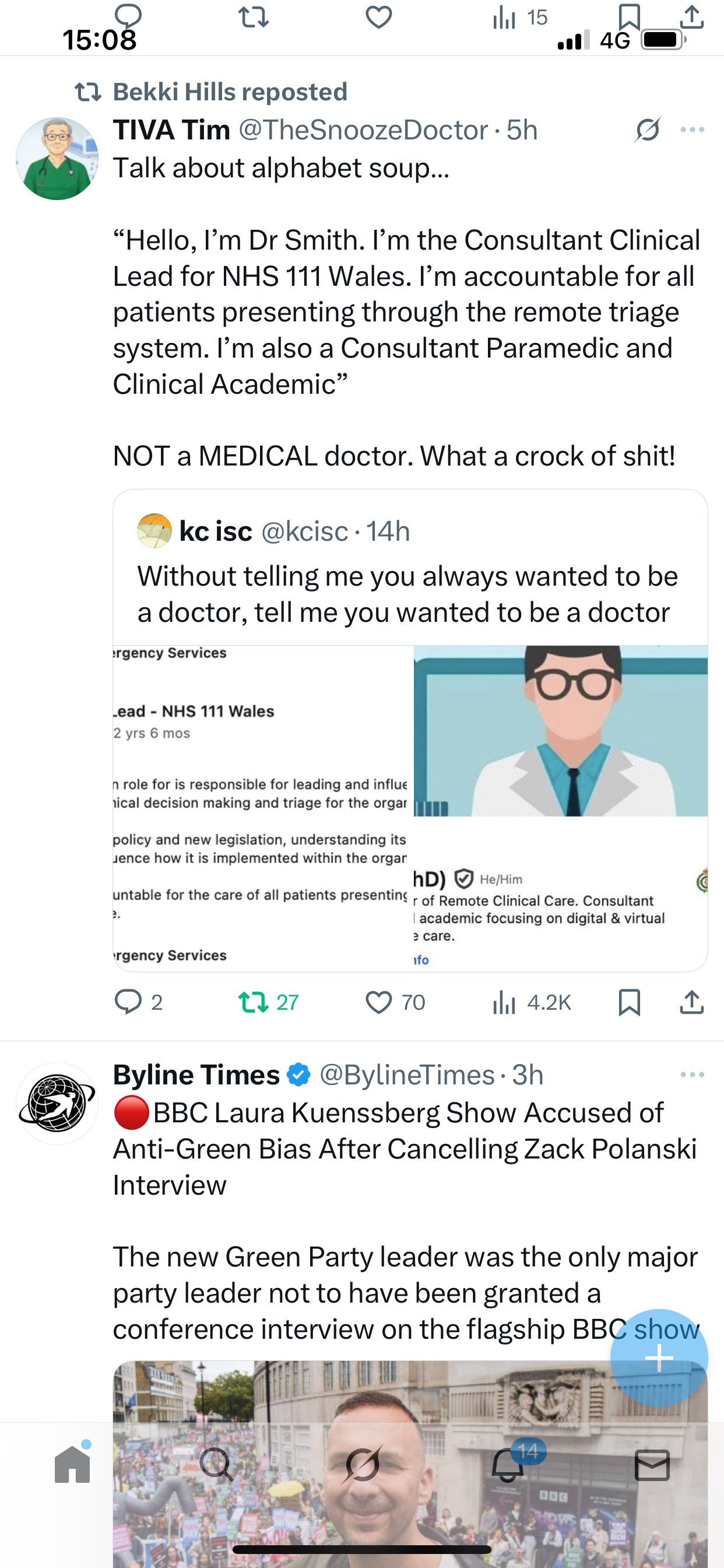Open TIVA Tim's profile avatar
This screenshot has height=1568, width=724.
pos(57,159)
